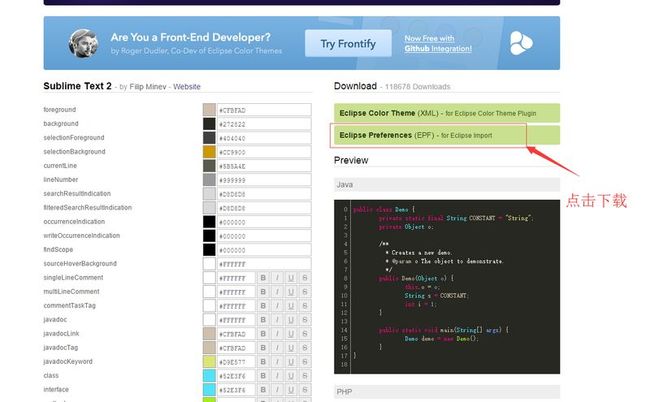This screenshot has height=402, width=650.
Task: Toggle bold for commentTaskTag
Action: point(263,306)
